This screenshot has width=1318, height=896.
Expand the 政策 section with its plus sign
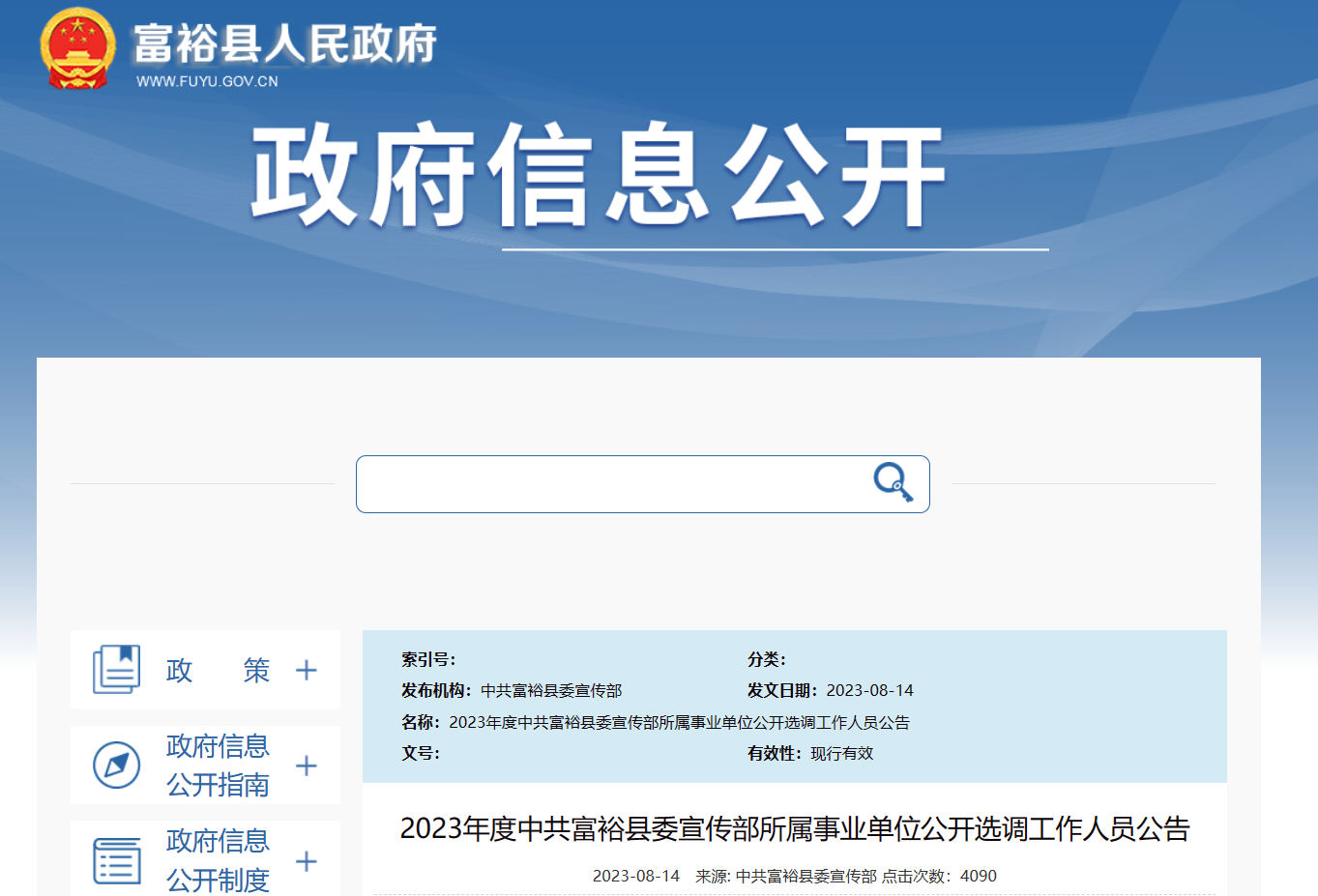(x=307, y=670)
